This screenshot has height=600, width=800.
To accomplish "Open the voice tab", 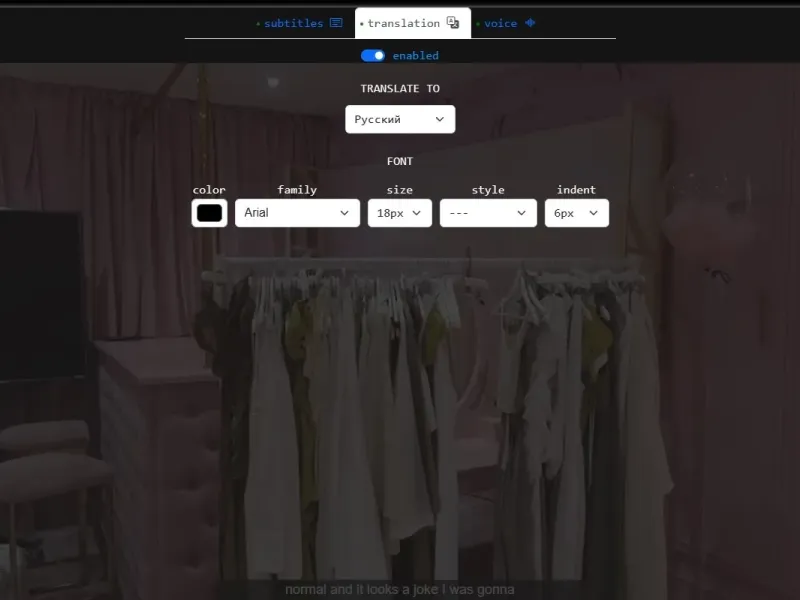I will click(x=505, y=23).
